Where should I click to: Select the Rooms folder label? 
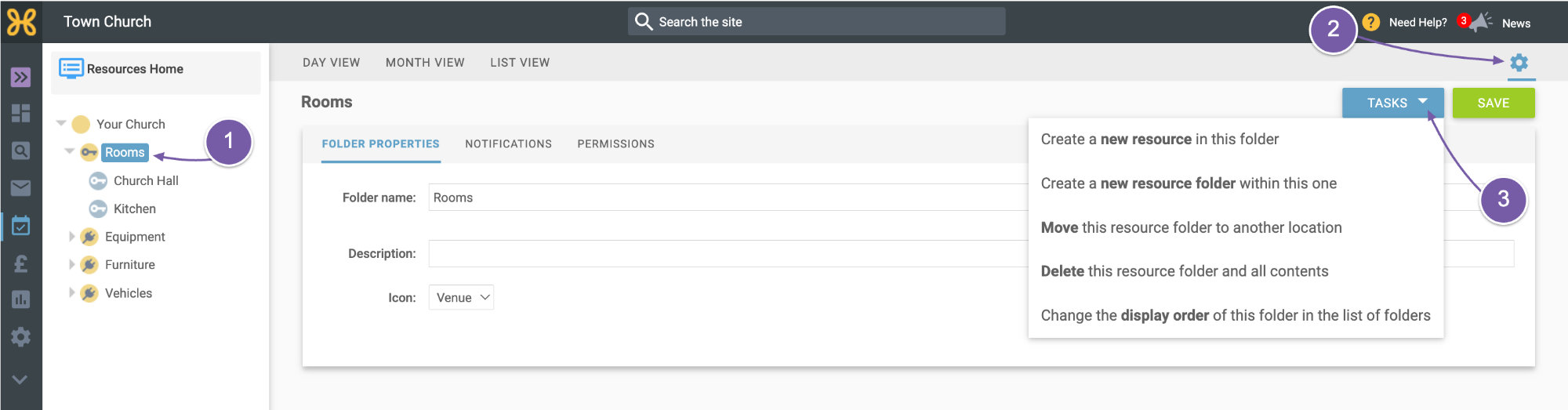[x=125, y=152]
